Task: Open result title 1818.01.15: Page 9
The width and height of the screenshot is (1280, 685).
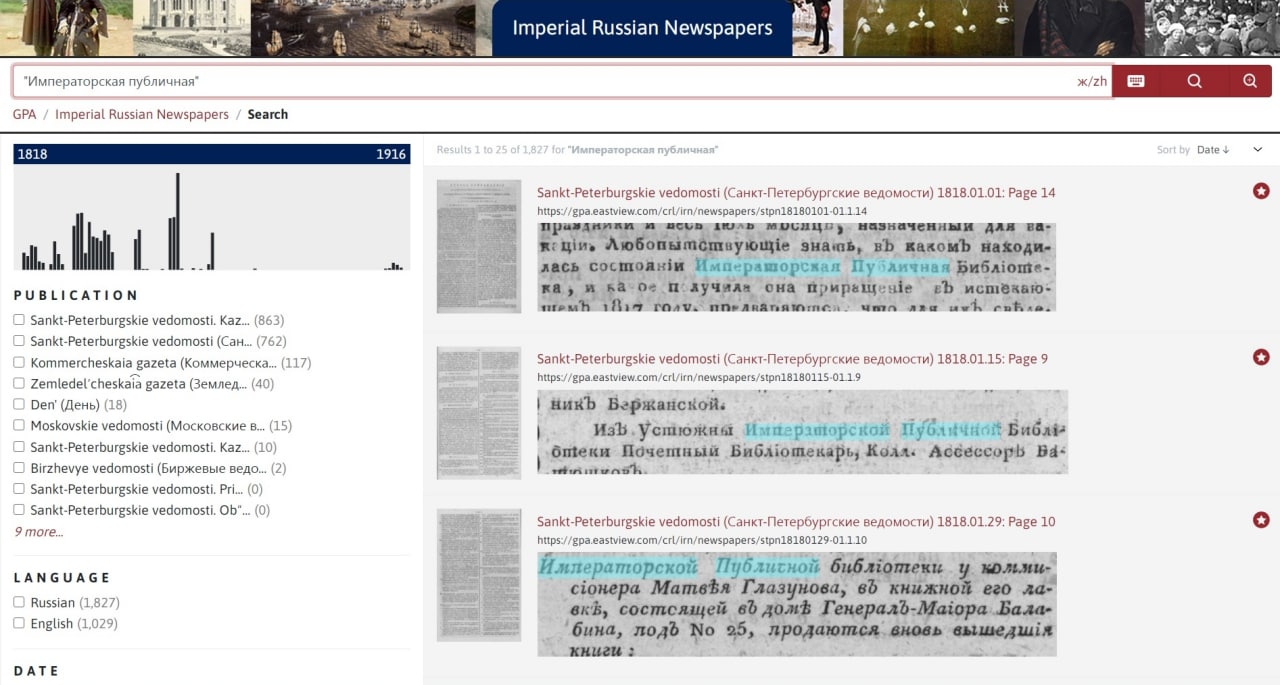Action: pyautogui.click(x=793, y=359)
